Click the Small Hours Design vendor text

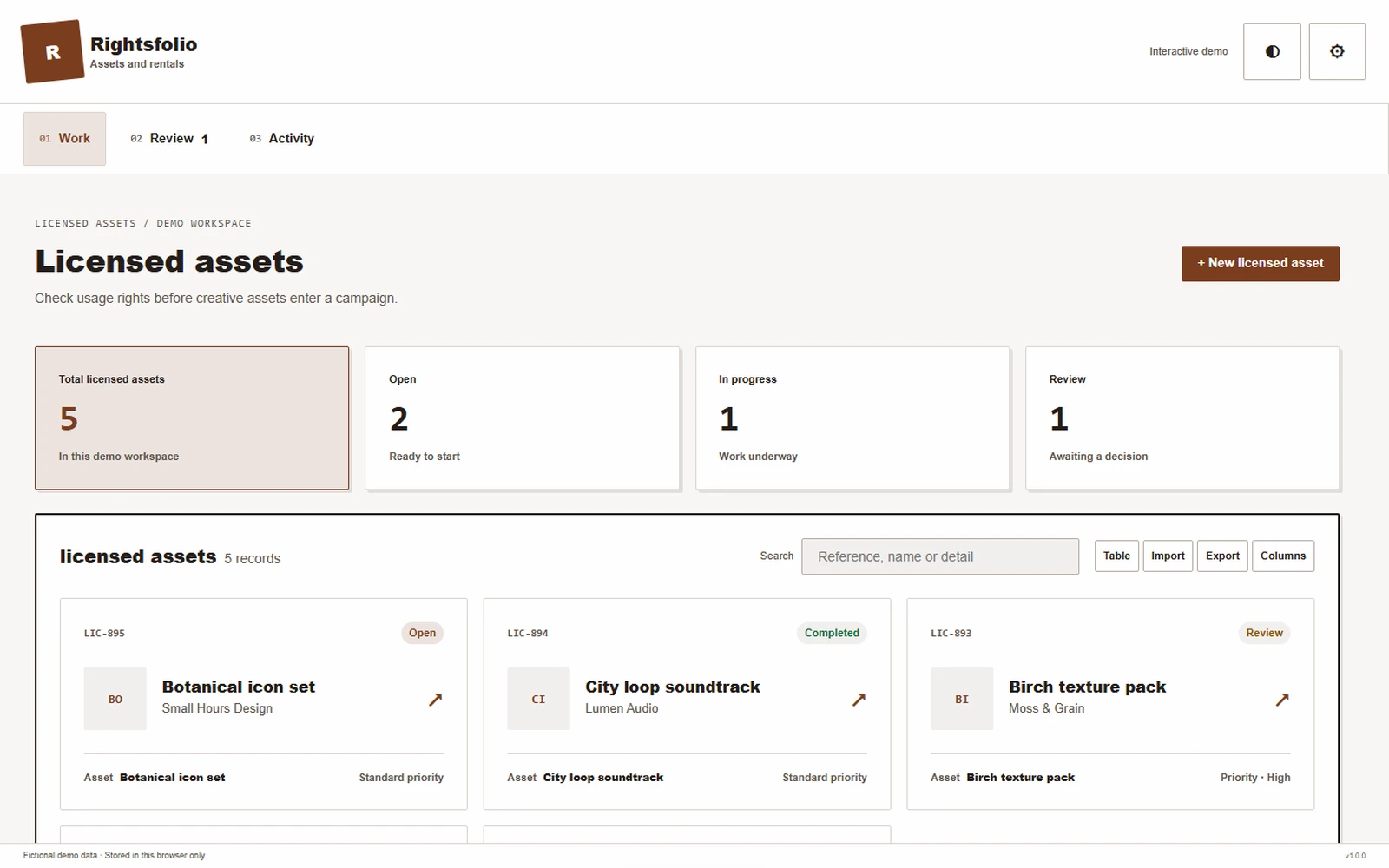[217, 708]
